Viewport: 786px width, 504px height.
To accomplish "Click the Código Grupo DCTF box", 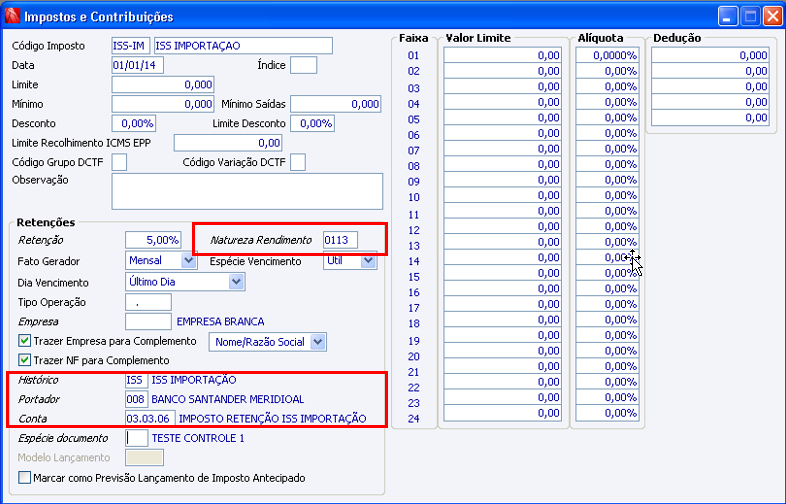I will tap(119, 162).
